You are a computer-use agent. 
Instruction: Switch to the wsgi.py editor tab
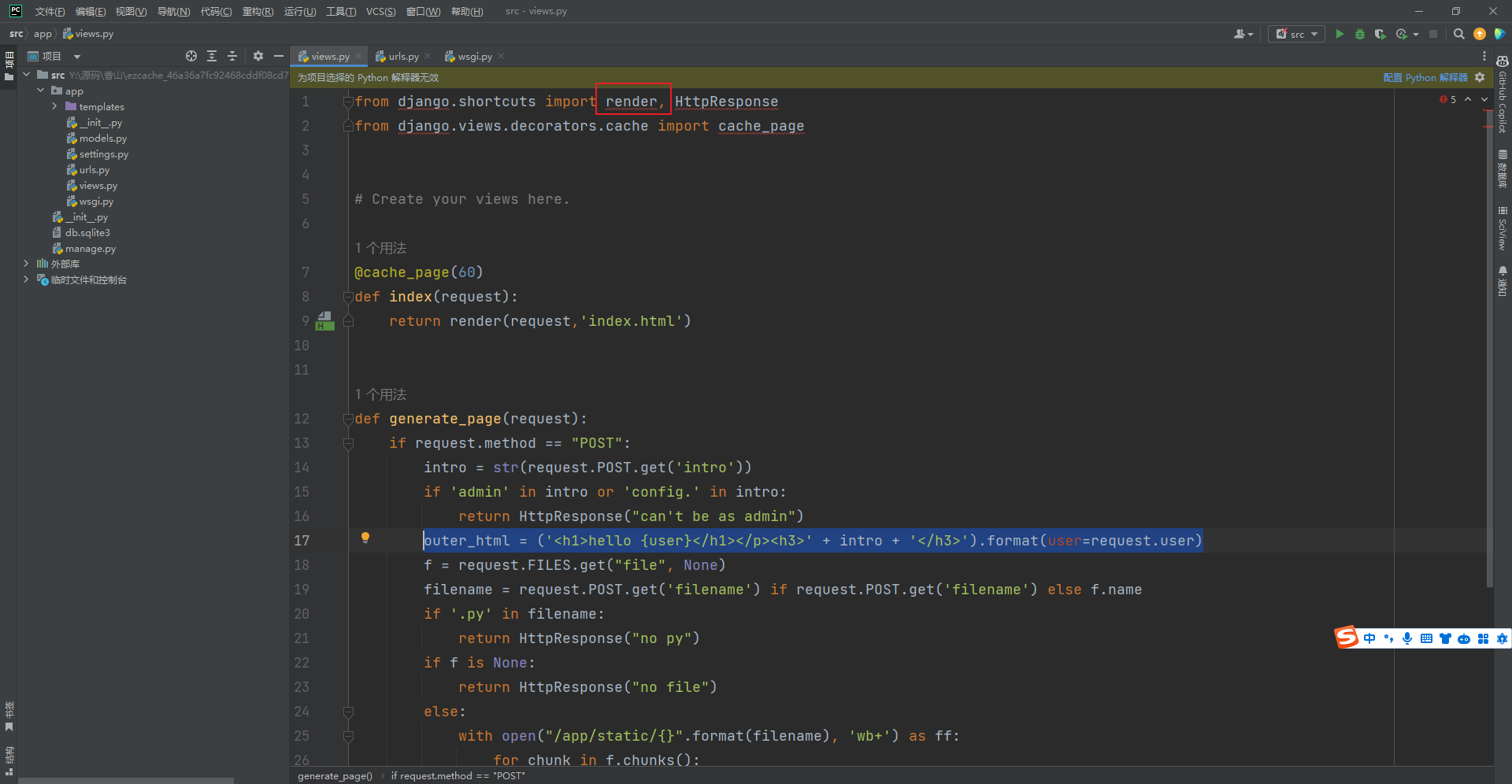tap(475, 56)
